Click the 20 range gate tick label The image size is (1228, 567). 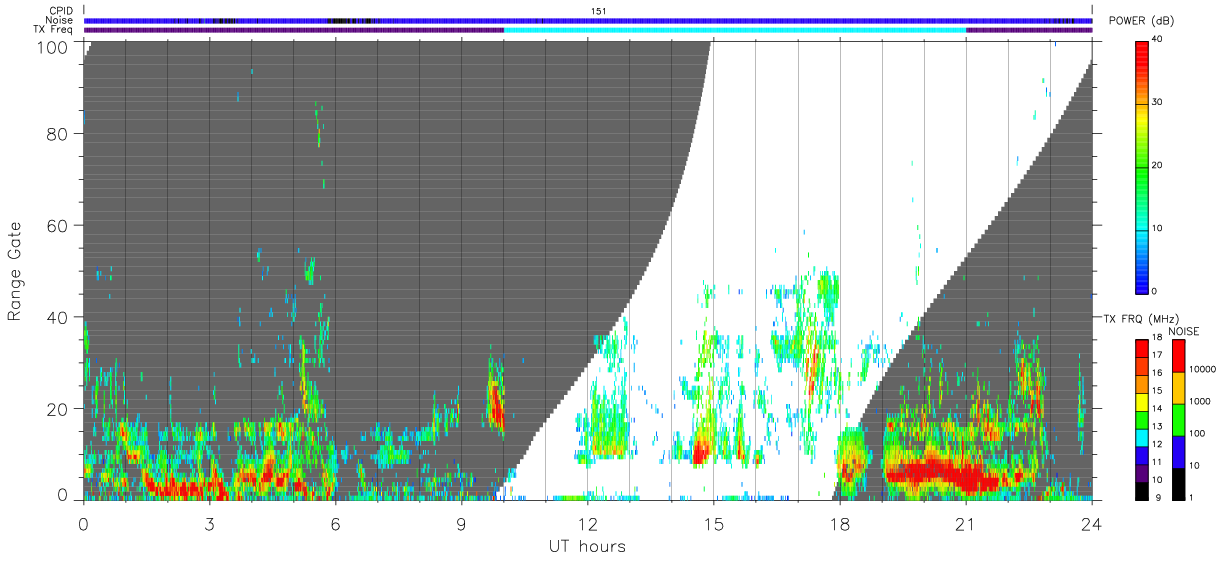(x=59, y=408)
